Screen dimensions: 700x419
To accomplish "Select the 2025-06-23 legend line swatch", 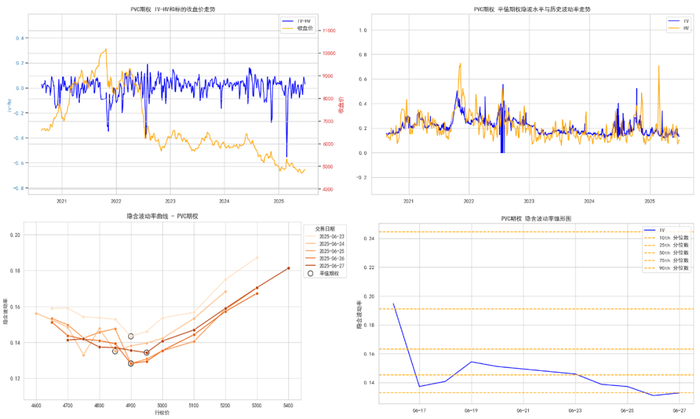I will 310,236.
